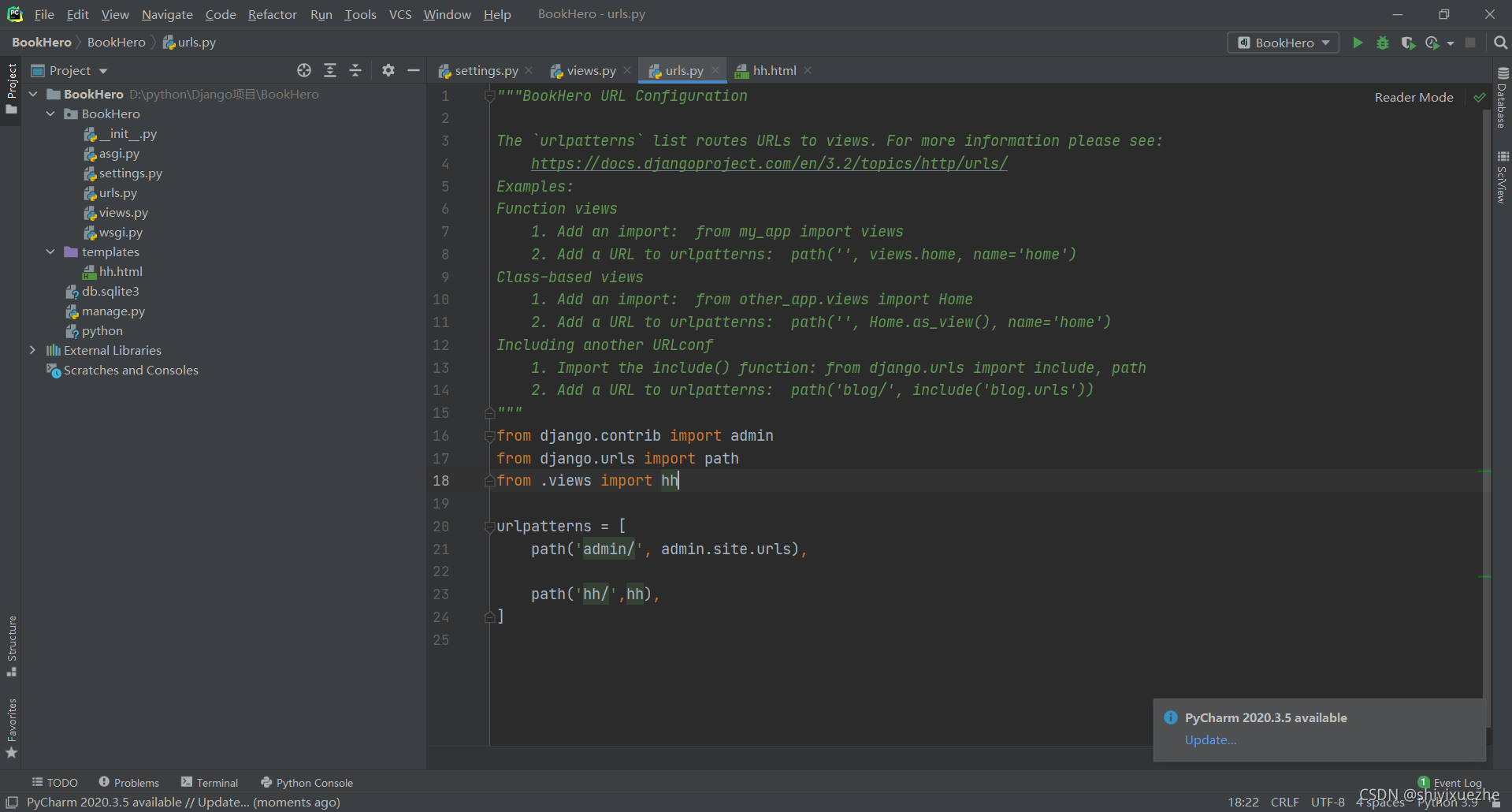Collapse the inner BookHero package folder
This screenshot has width=1512, height=812.
click(x=50, y=114)
